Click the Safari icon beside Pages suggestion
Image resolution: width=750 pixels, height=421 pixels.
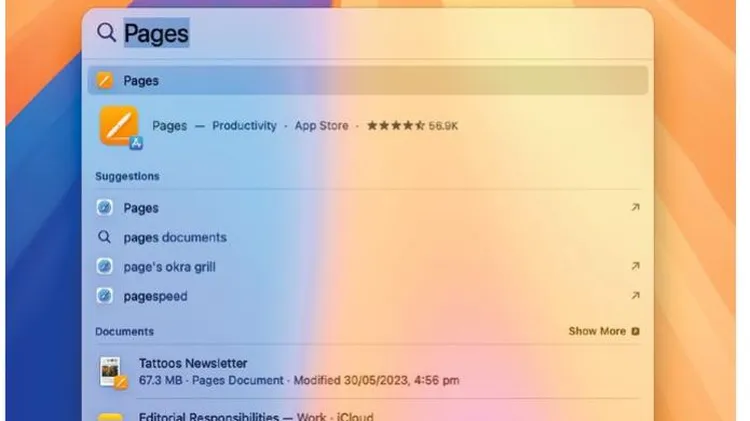[104, 208]
